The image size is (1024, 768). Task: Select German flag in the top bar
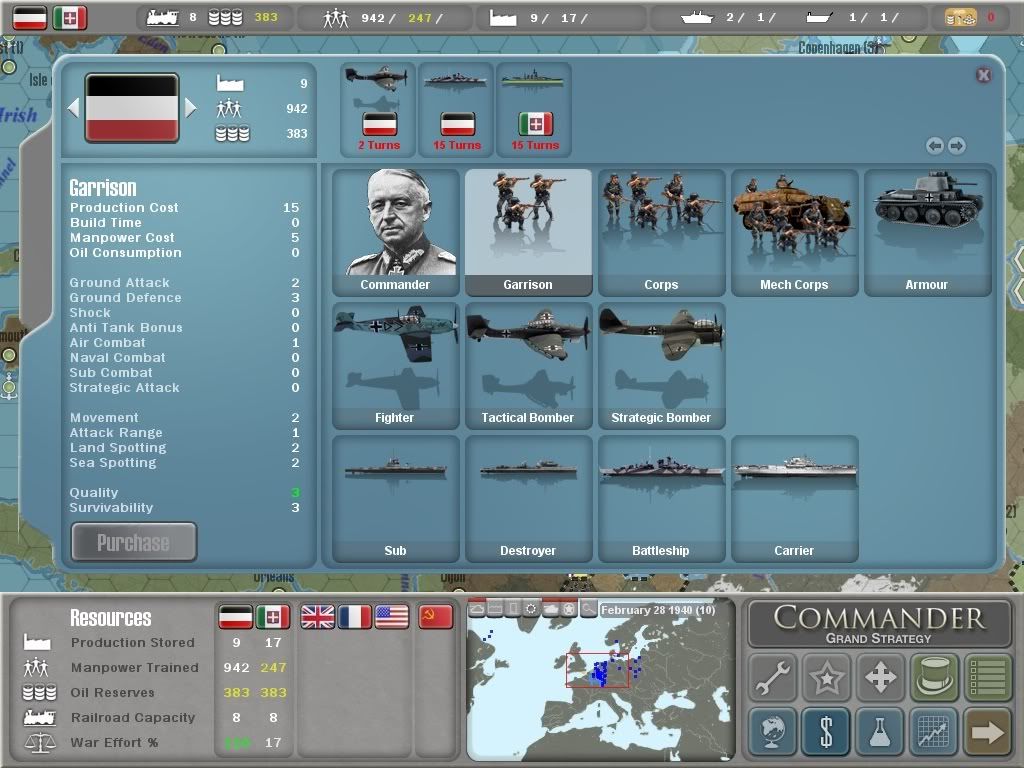pos(30,18)
